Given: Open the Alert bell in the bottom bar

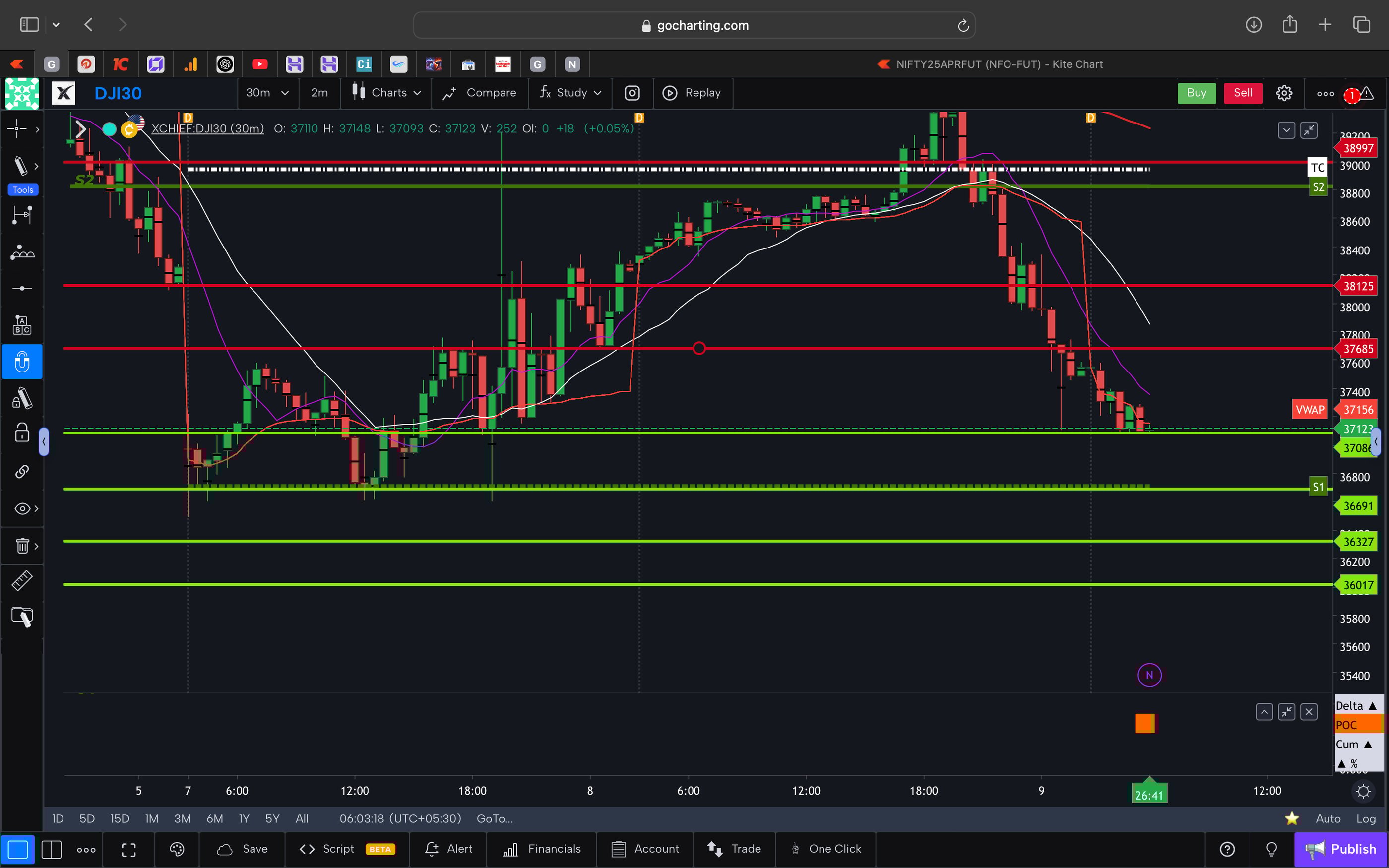Looking at the screenshot, I should click(x=448, y=849).
